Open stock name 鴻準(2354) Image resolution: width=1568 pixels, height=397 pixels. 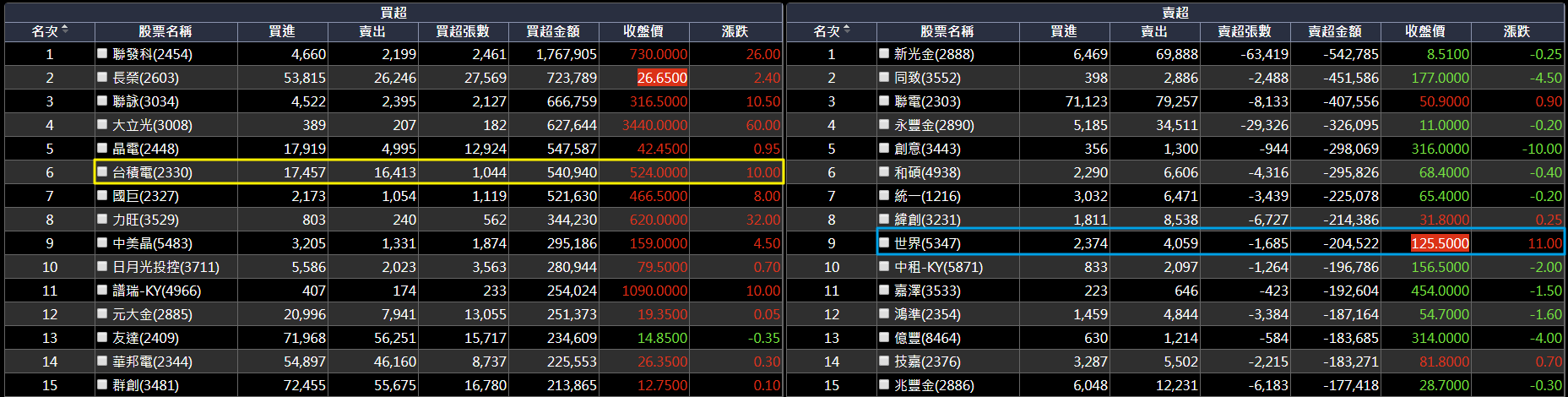tap(927, 314)
